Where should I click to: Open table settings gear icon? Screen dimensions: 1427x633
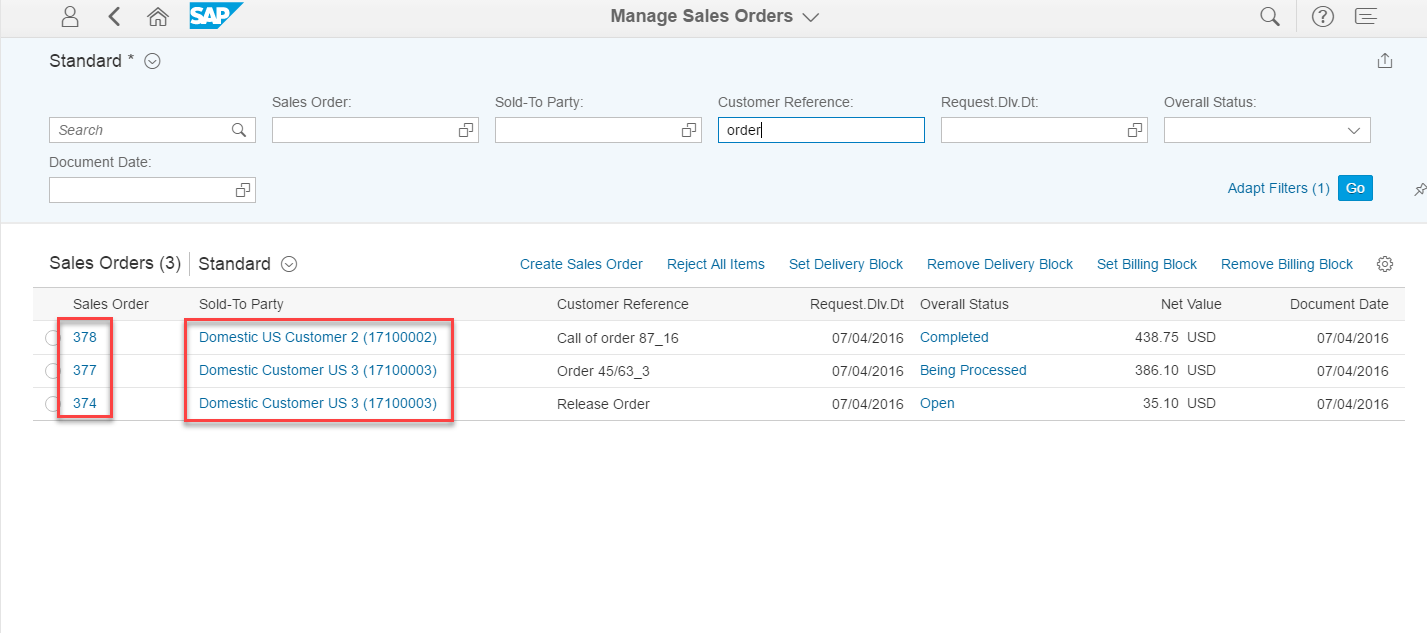pos(1385,264)
